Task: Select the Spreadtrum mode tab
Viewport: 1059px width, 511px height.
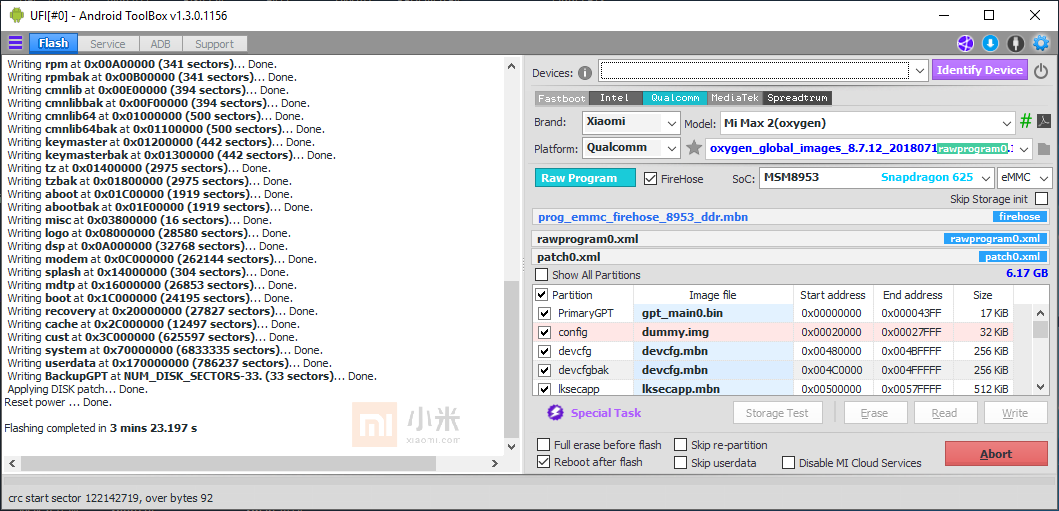Action: pos(797,98)
